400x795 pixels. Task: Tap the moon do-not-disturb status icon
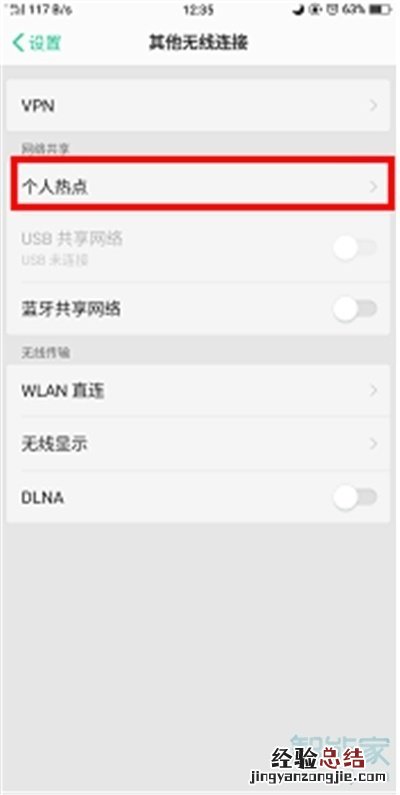pyautogui.click(x=299, y=10)
